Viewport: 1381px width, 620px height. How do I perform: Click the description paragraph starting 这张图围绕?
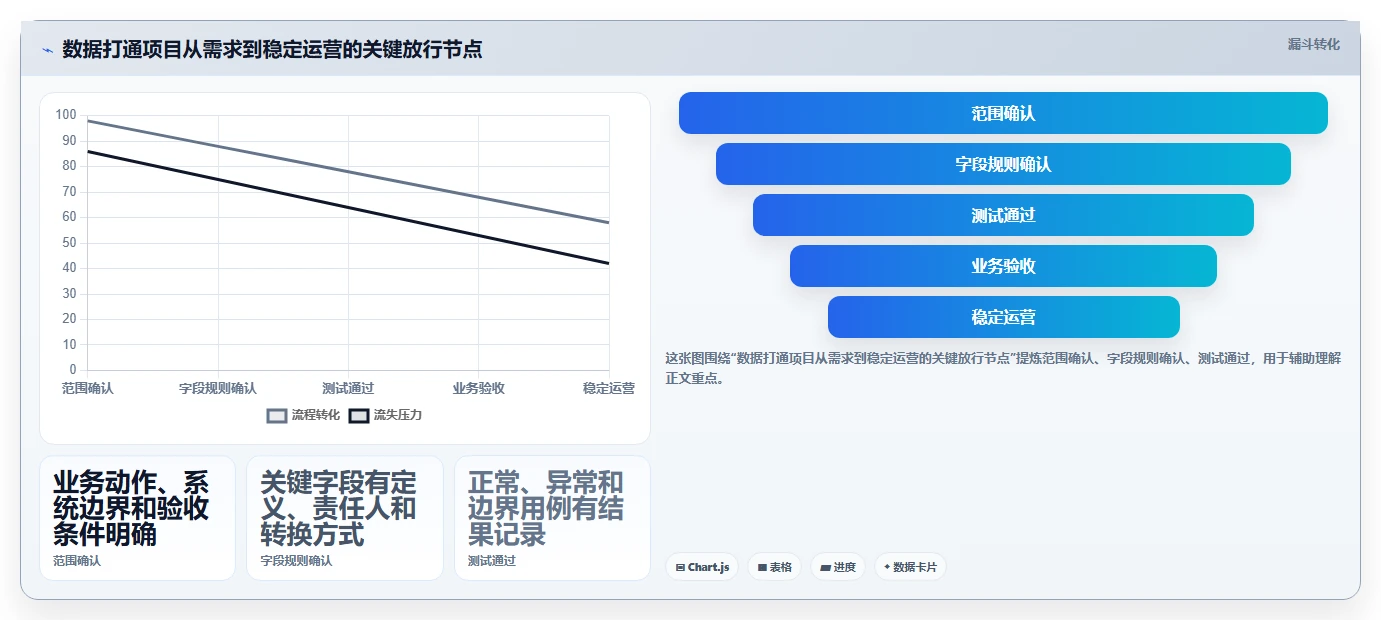(x=1003, y=367)
